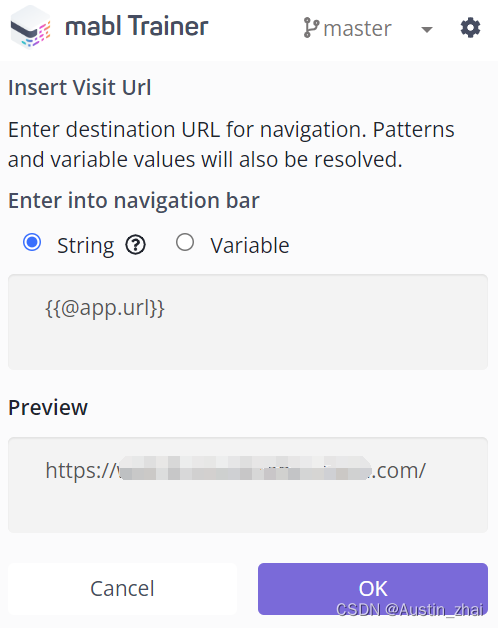Click the blurred part of the preview URL
Screen dimensions: 498x628
[245, 468]
